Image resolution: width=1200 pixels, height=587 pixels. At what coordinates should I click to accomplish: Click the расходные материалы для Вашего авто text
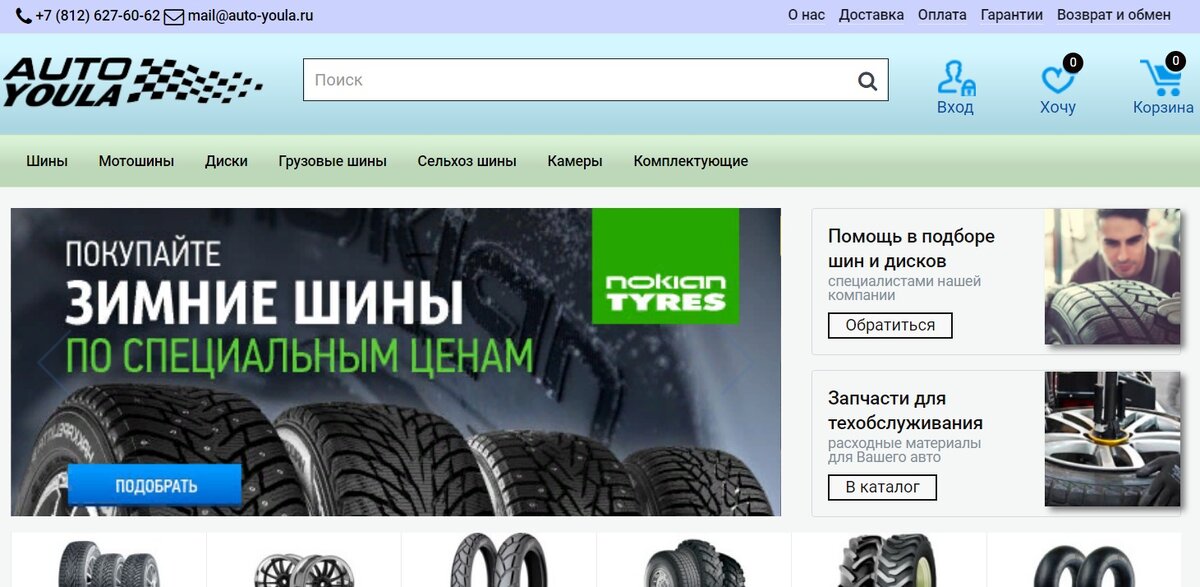(904, 450)
